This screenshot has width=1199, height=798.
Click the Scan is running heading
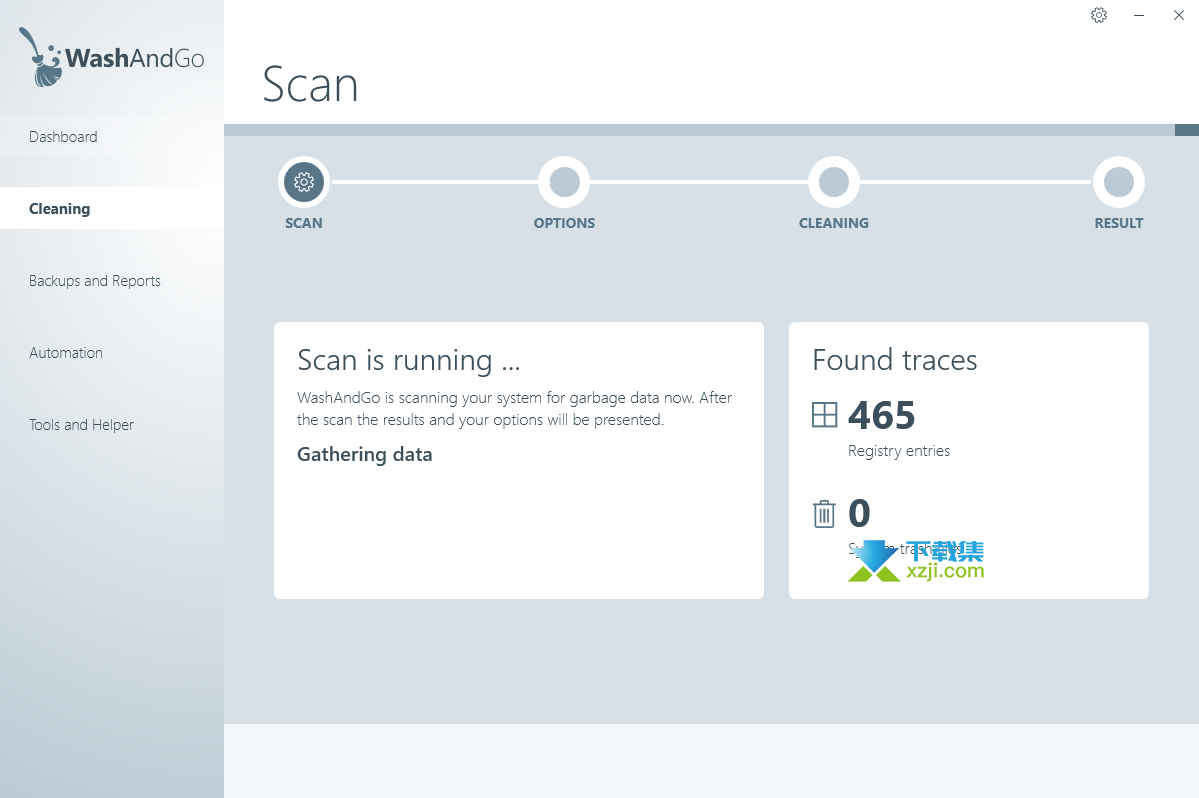coord(408,360)
